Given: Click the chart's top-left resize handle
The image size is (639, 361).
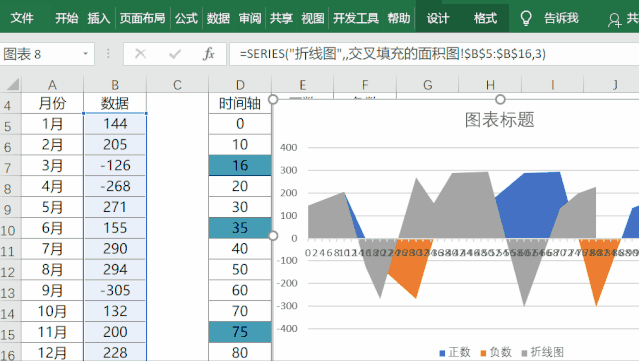Looking at the screenshot, I should pos(273,99).
